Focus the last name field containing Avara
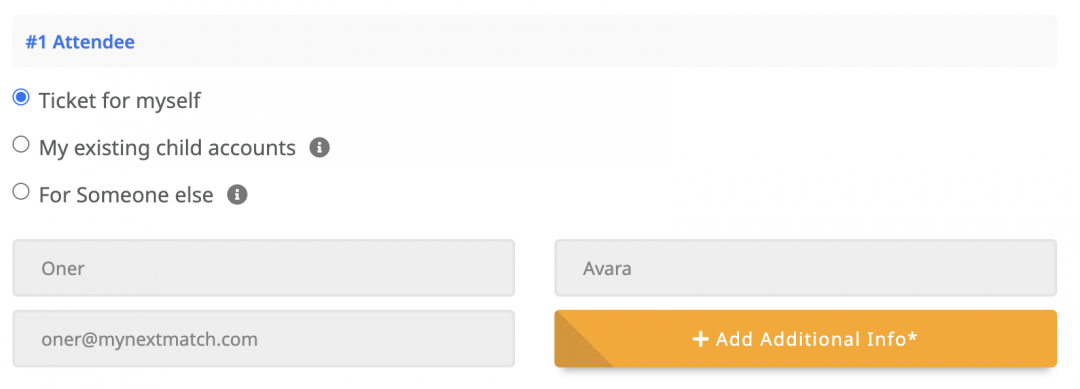Viewport: 1080px width, 389px height. point(805,268)
